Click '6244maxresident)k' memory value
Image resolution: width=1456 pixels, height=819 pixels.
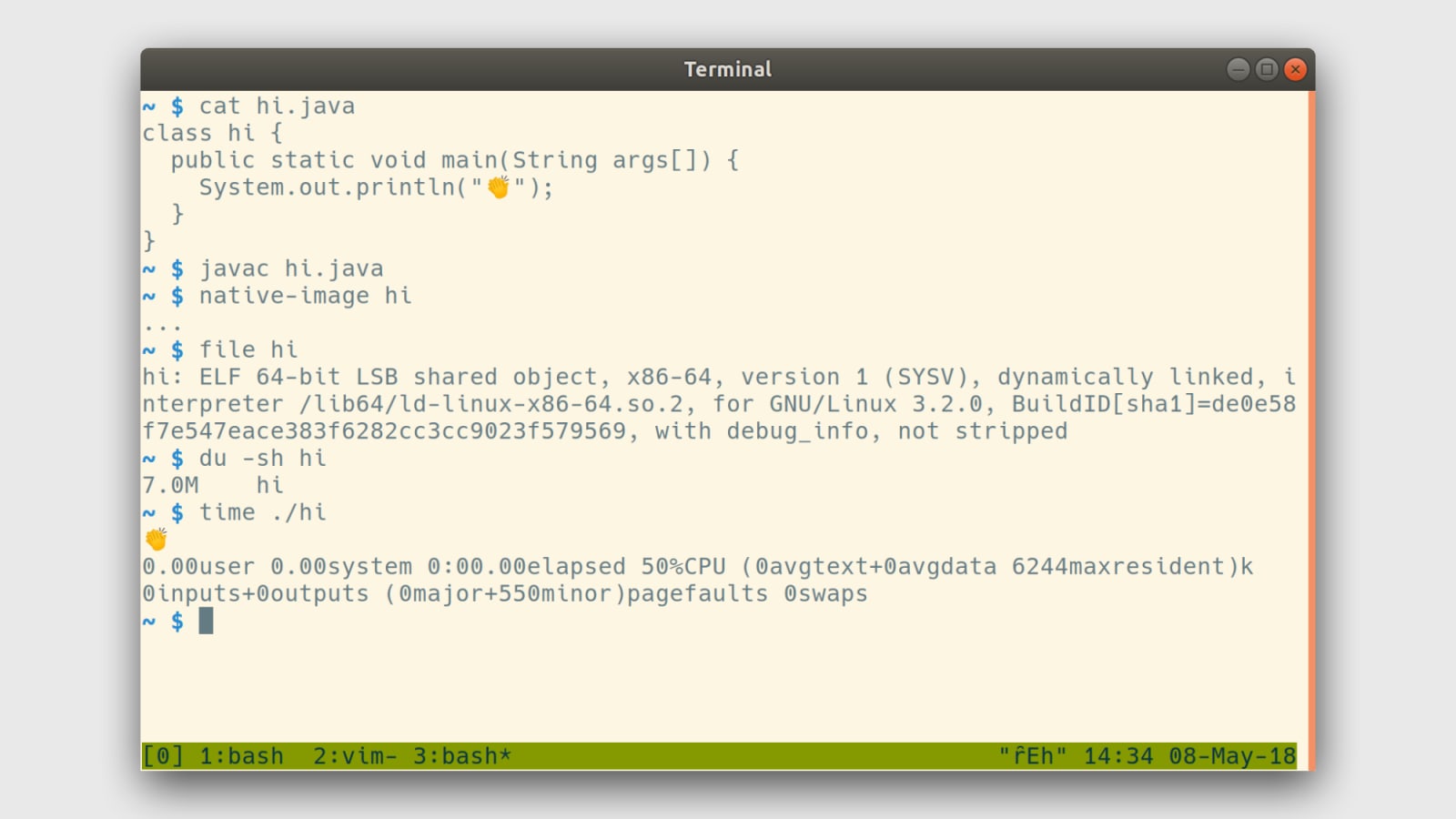1133,566
